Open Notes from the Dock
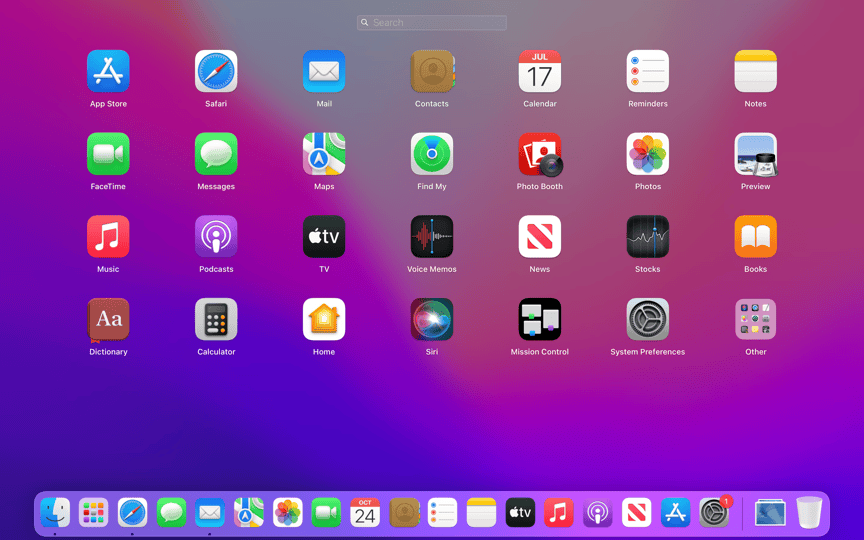 point(482,512)
